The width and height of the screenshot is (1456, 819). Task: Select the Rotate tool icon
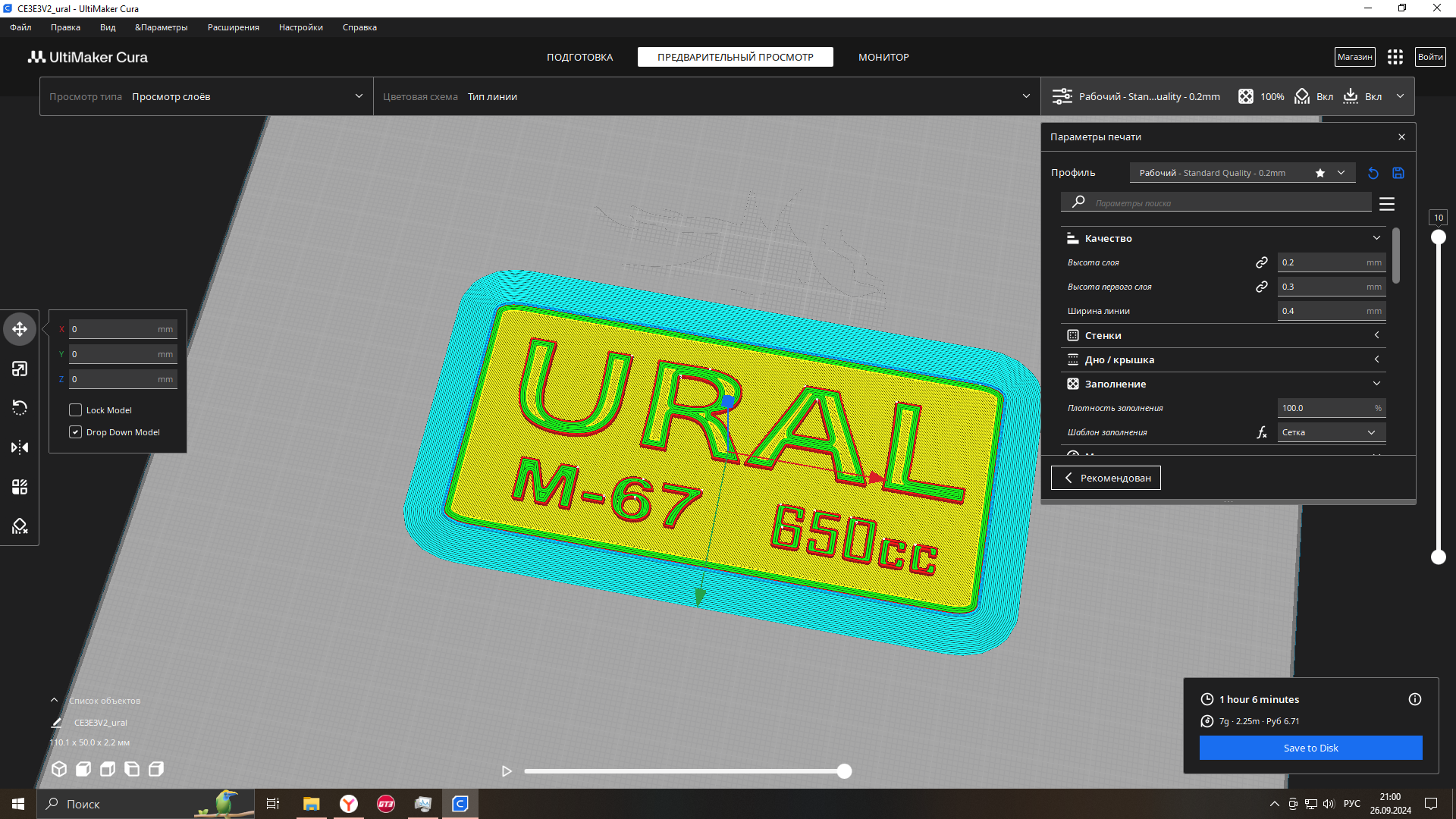tap(20, 408)
